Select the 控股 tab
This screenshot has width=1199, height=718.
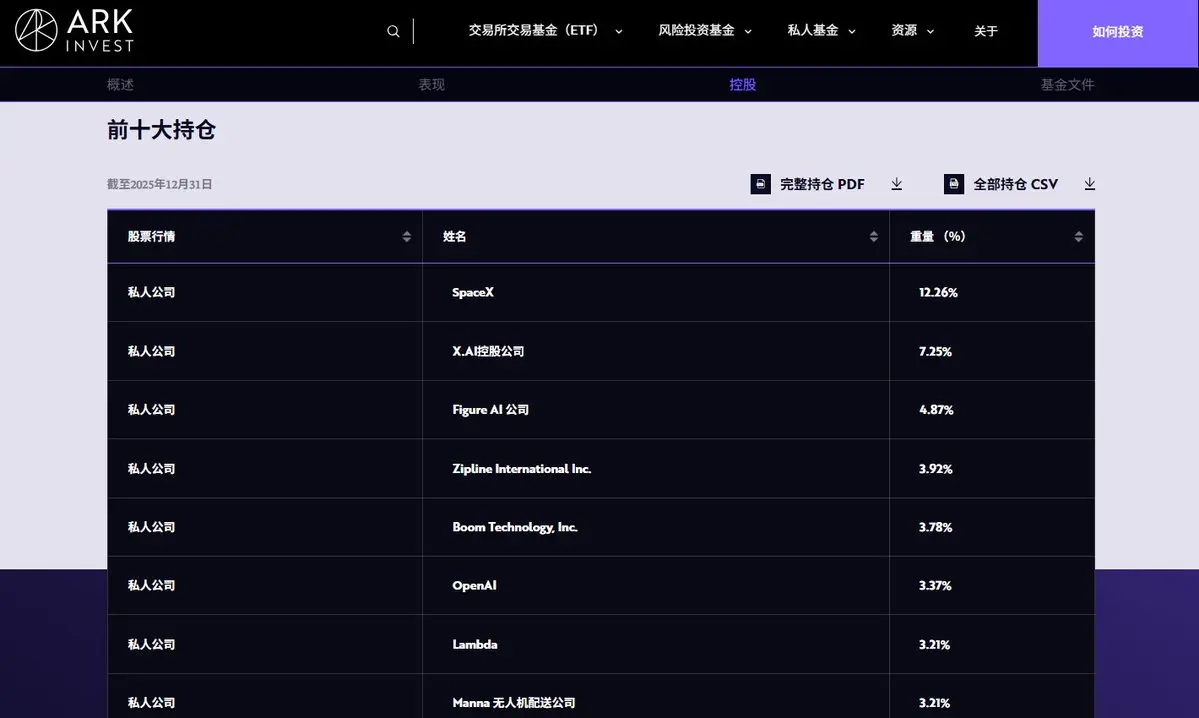(742, 85)
